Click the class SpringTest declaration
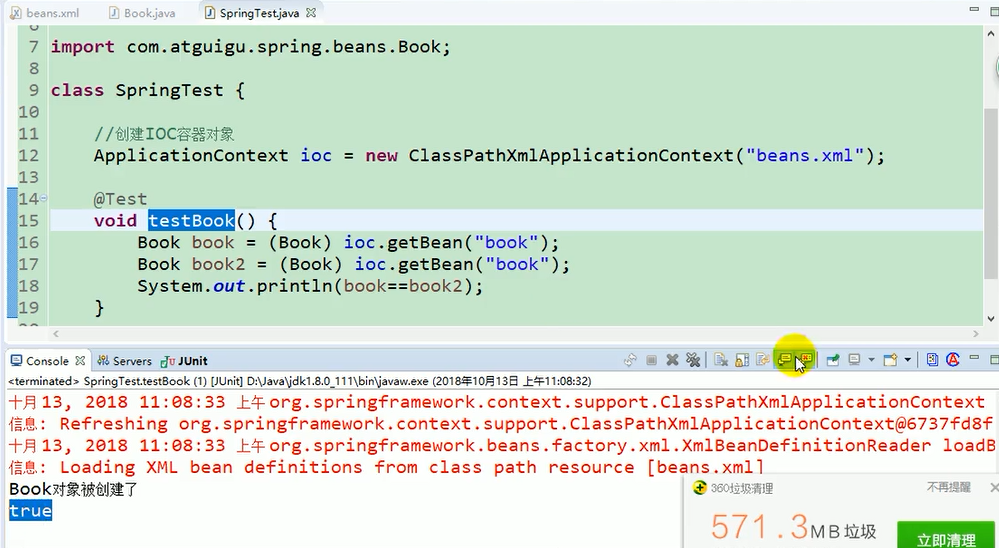This screenshot has width=999, height=548. click(147, 90)
